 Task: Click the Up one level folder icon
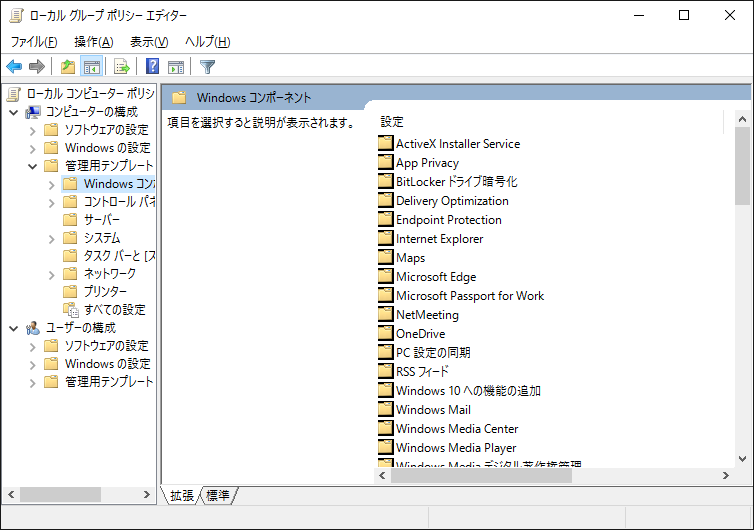[x=68, y=66]
